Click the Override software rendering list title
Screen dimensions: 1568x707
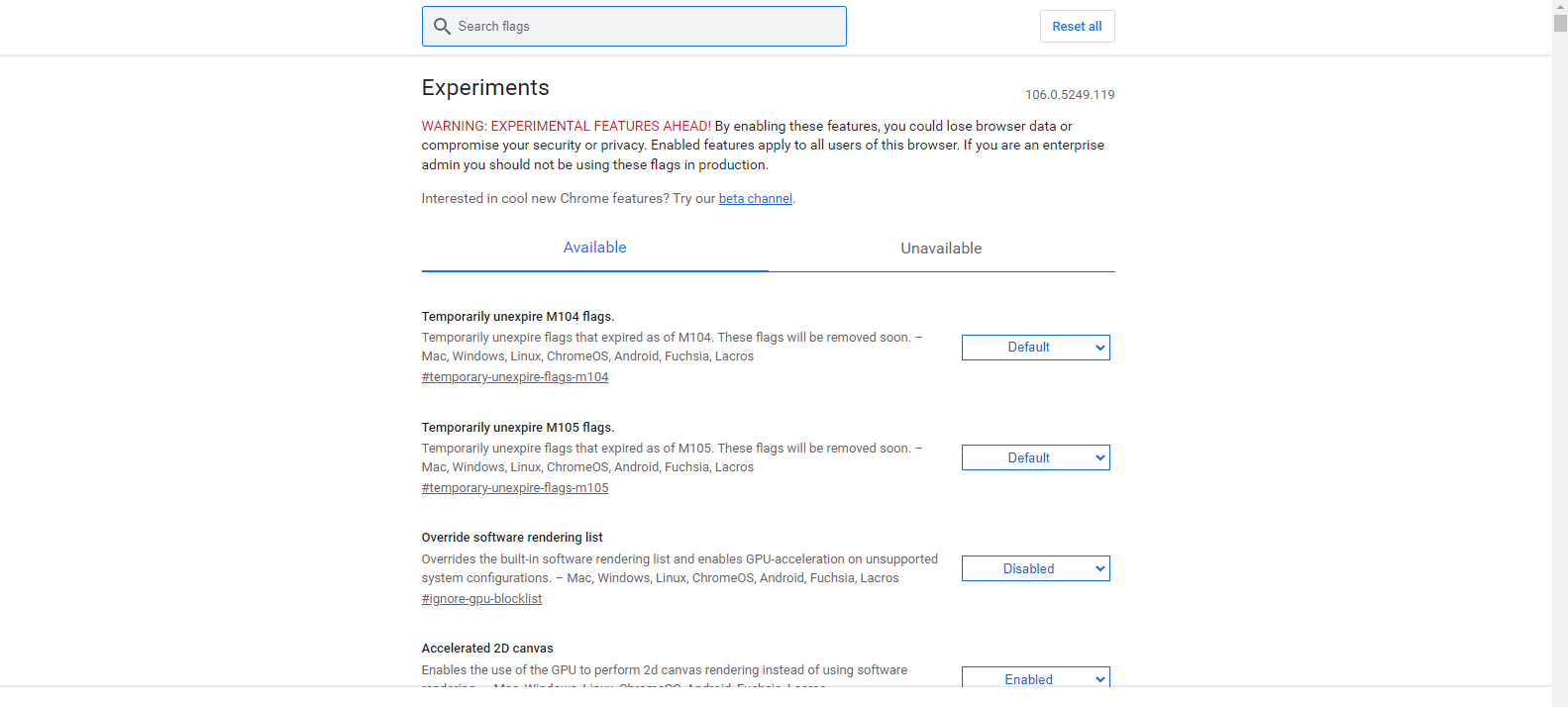pos(512,538)
